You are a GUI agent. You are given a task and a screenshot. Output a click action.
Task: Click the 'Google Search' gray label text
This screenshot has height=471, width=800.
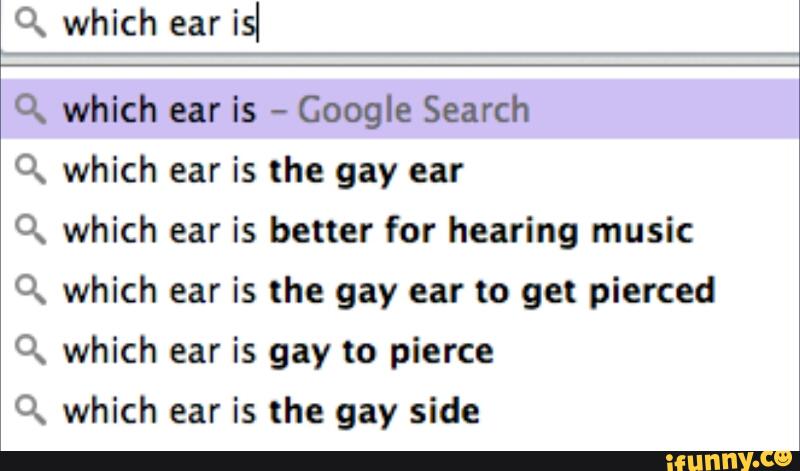tap(413, 109)
